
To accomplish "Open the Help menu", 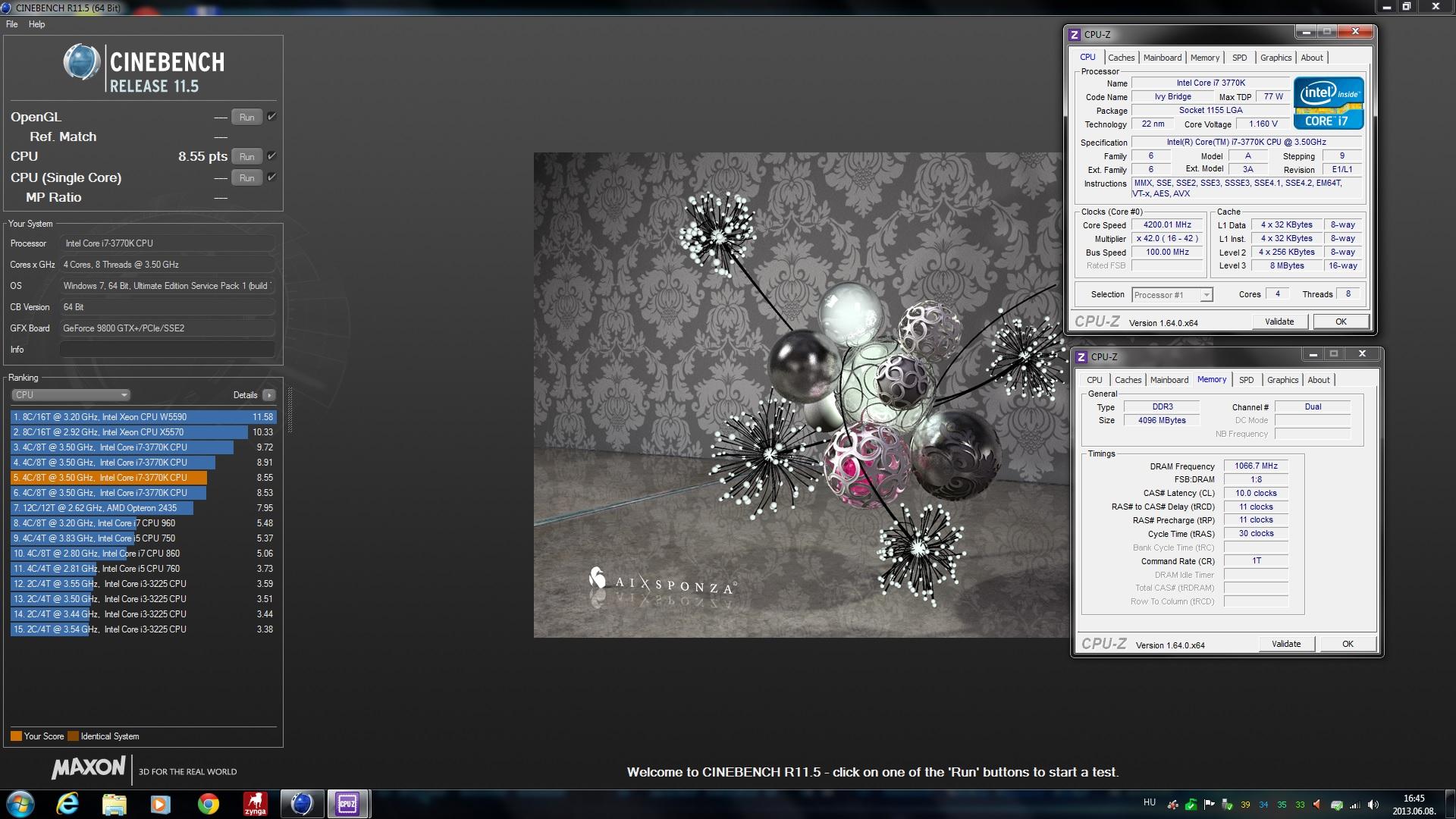I will 36,24.
